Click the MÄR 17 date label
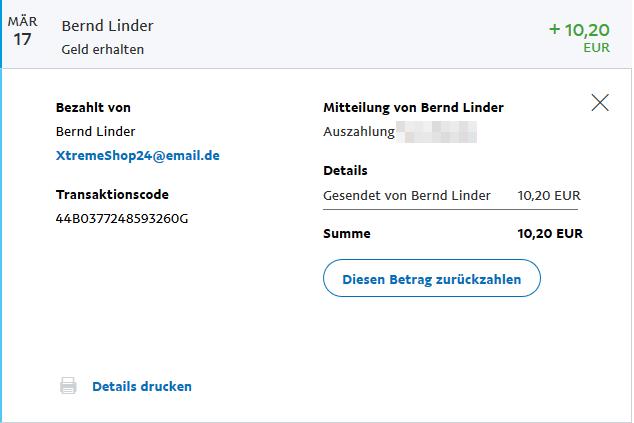Screen dimensions: 634x423 (x=23, y=32)
